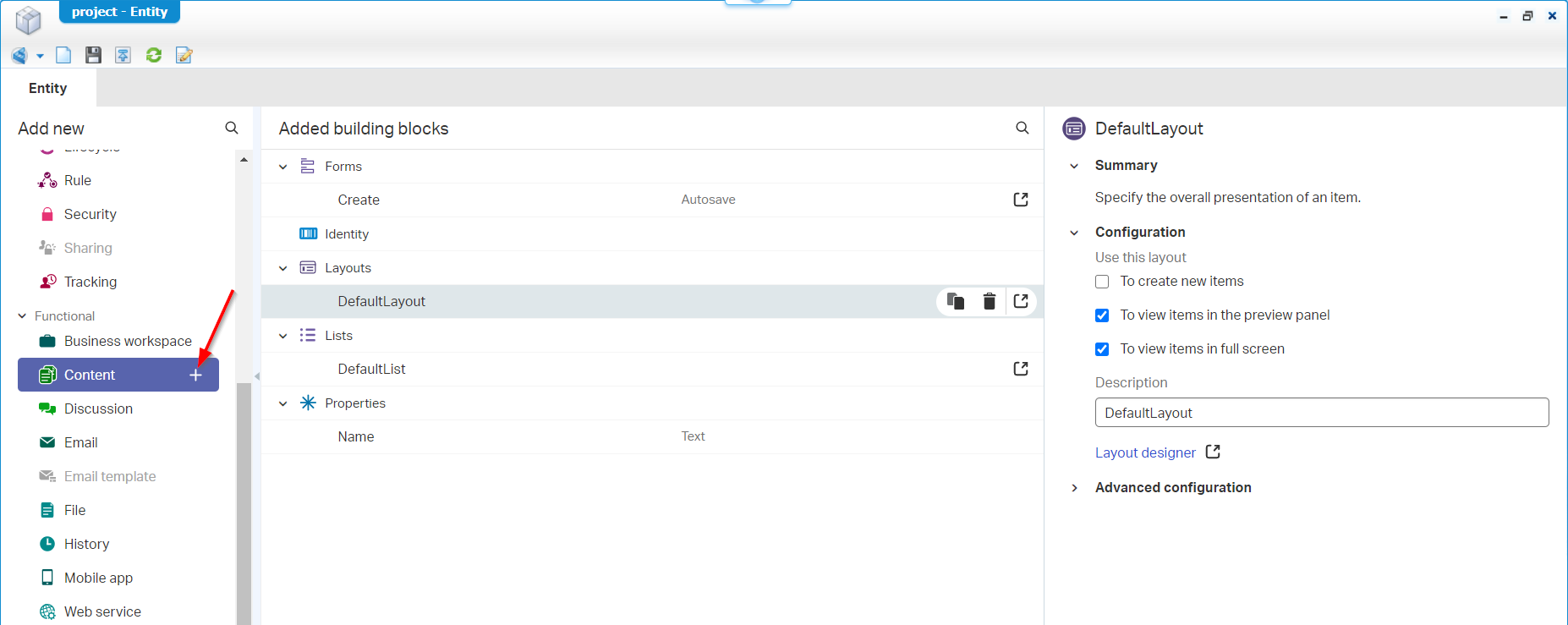
Task: Select the Name property row
Action: (x=356, y=436)
